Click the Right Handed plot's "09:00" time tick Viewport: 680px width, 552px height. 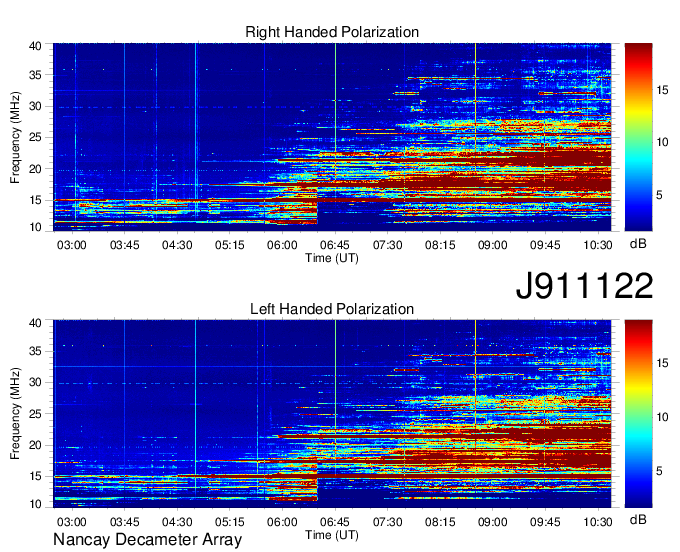pyautogui.click(x=493, y=245)
